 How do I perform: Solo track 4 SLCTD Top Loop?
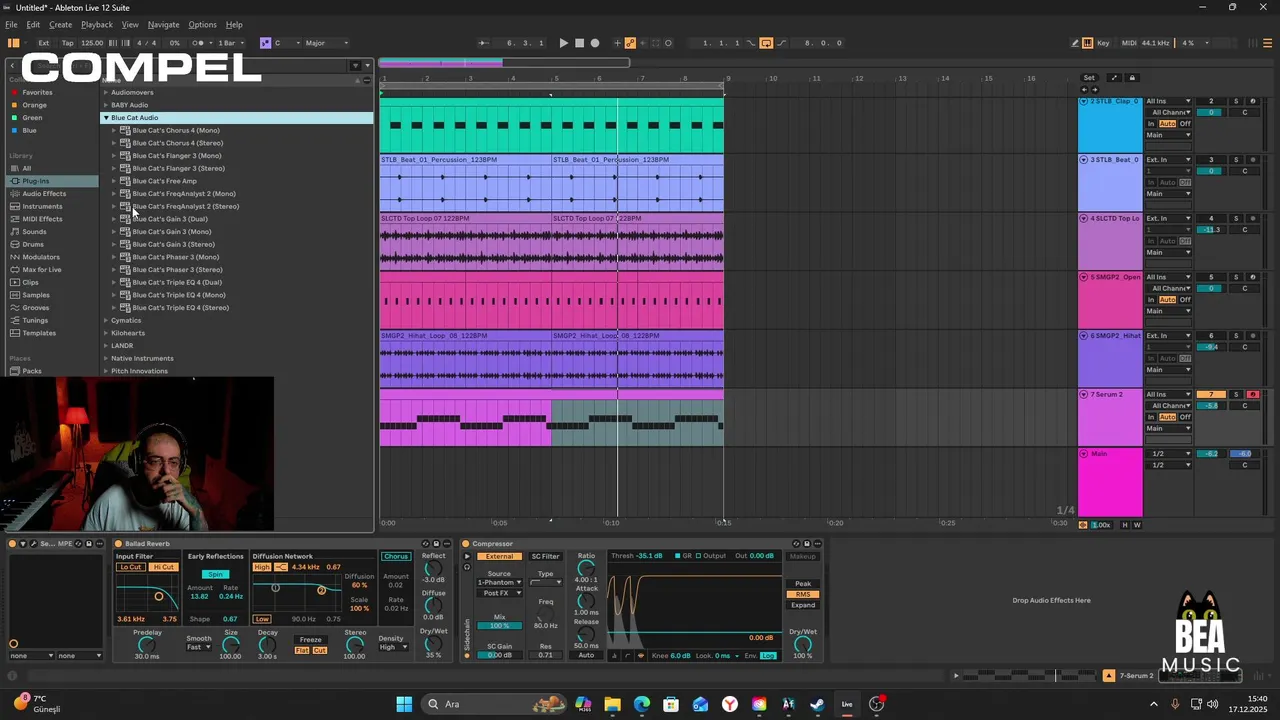pyautogui.click(x=1236, y=218)
